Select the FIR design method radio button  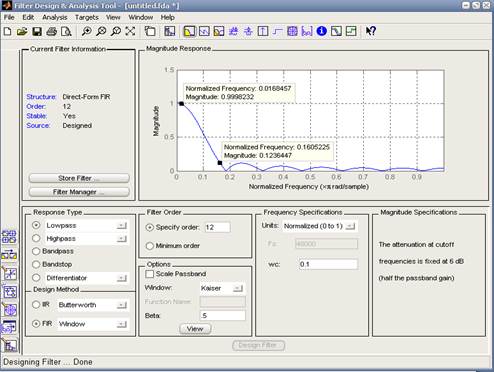pyautogui.click(x=36, y=324)
